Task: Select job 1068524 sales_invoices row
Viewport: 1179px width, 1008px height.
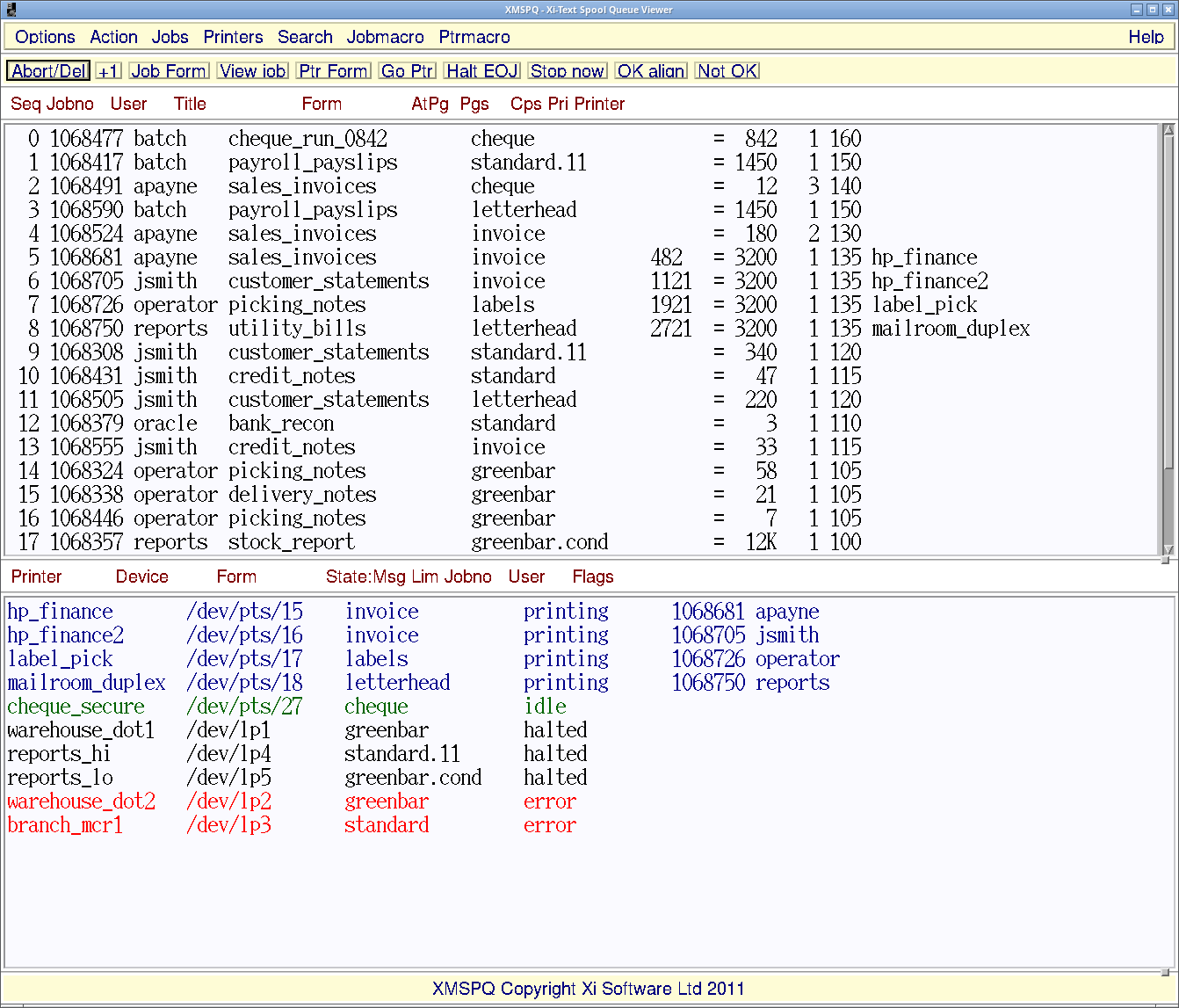Action: (x=582, y=234)
